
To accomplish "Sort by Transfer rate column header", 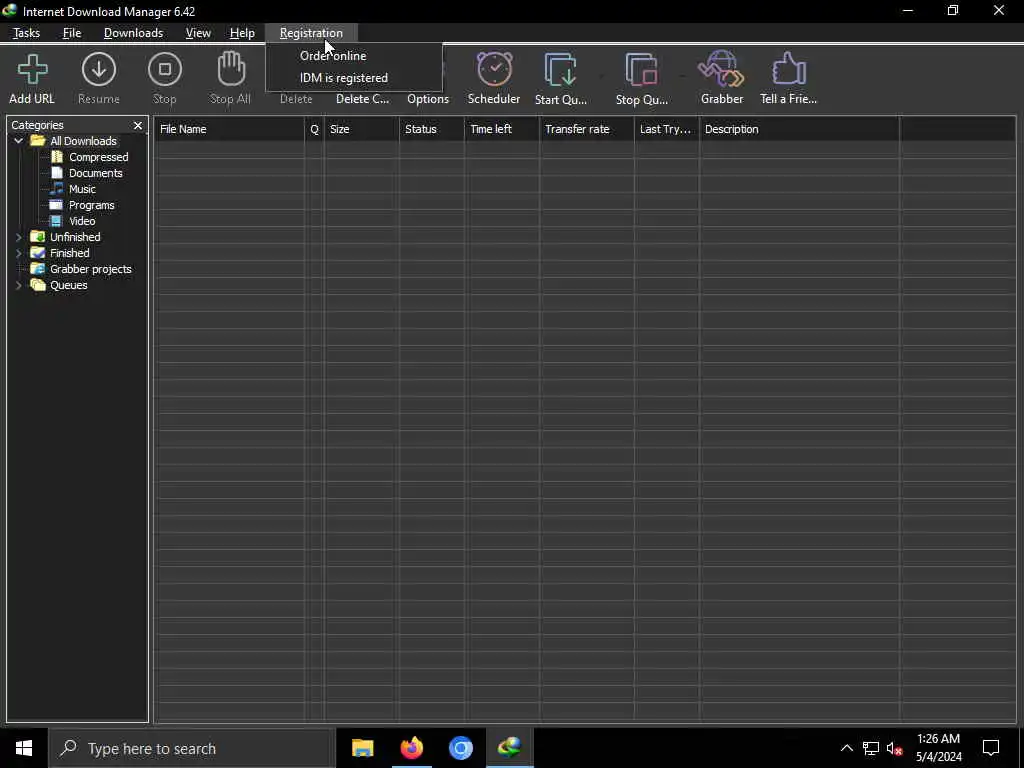I will click(x=587, y=129).
